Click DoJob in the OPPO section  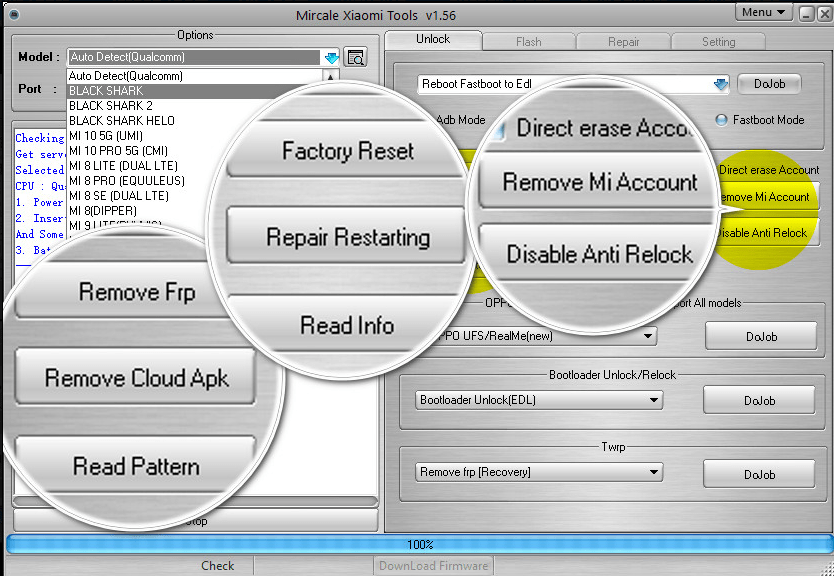(761, 337)
